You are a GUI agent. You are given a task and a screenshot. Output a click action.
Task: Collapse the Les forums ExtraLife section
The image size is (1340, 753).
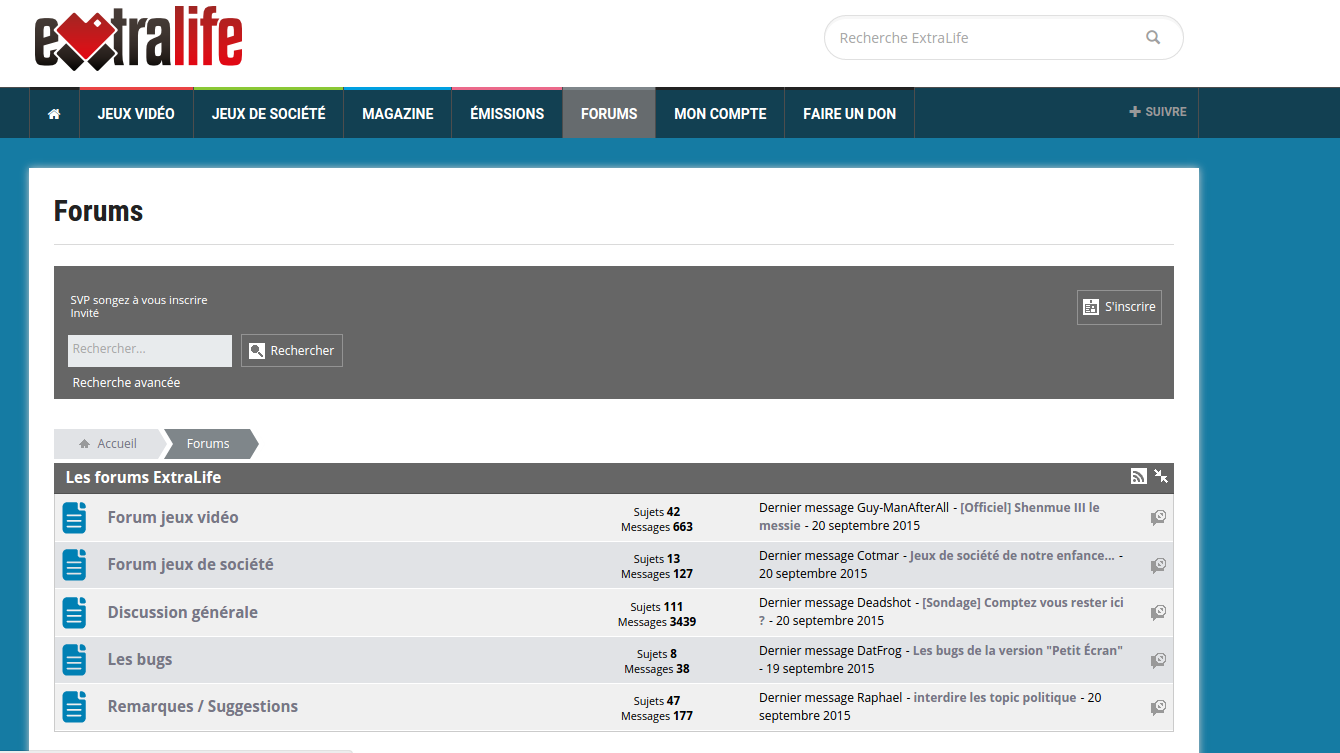[x=1160, y=477]
